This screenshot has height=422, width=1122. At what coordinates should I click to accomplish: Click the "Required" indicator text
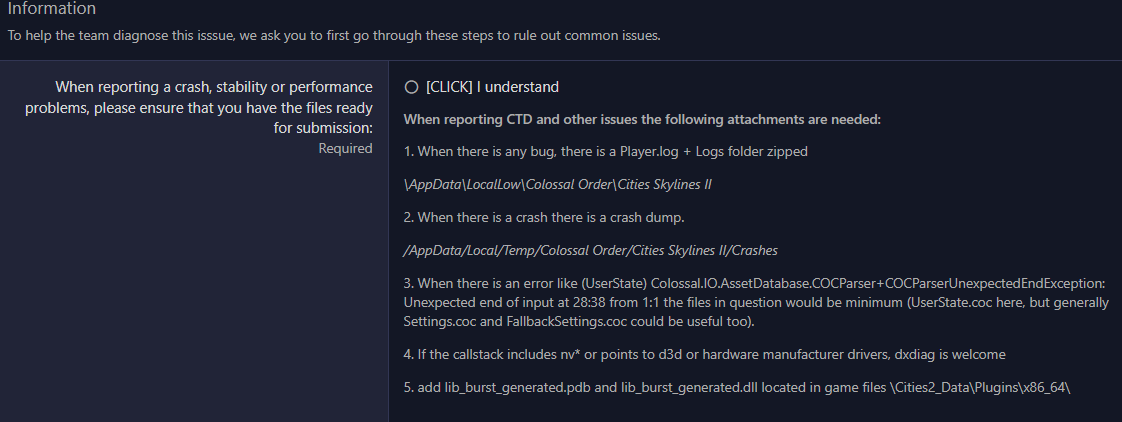click(x=345, y=148)
